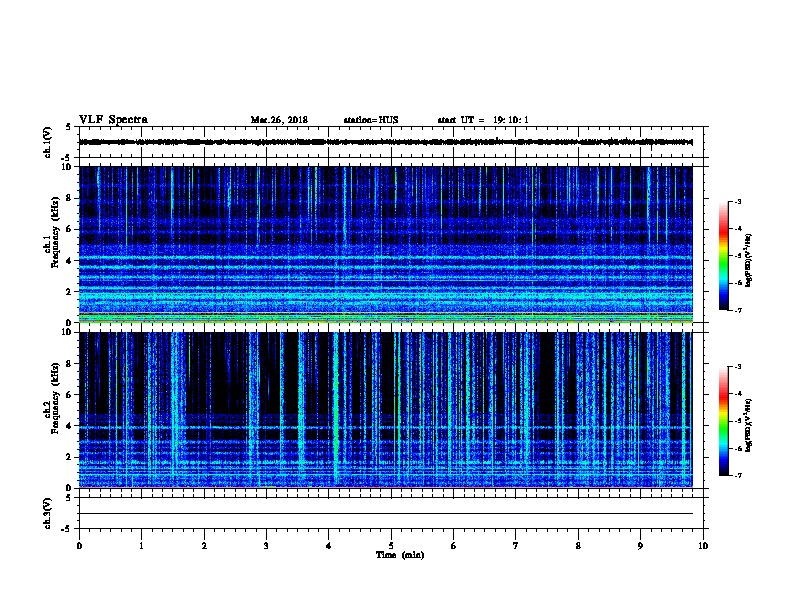
Task: Click the ch.2 frequency tick '2'
Action: 69,457
